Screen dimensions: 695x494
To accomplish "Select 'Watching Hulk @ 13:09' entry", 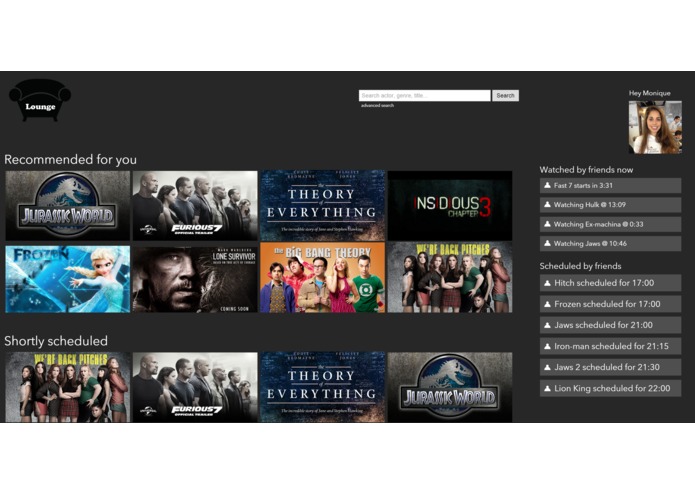I will [x=610, y=205].
